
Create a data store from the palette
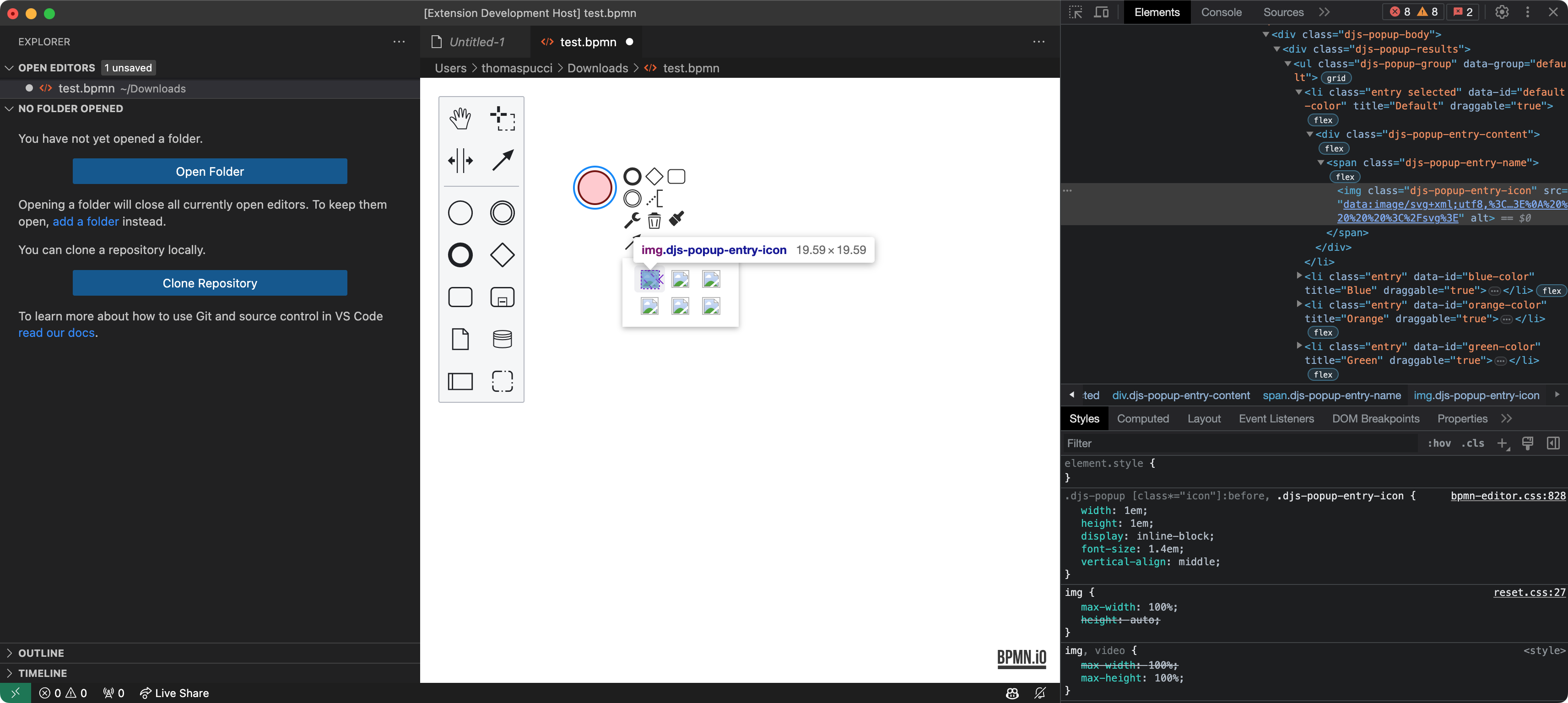(x=502, y=339)
